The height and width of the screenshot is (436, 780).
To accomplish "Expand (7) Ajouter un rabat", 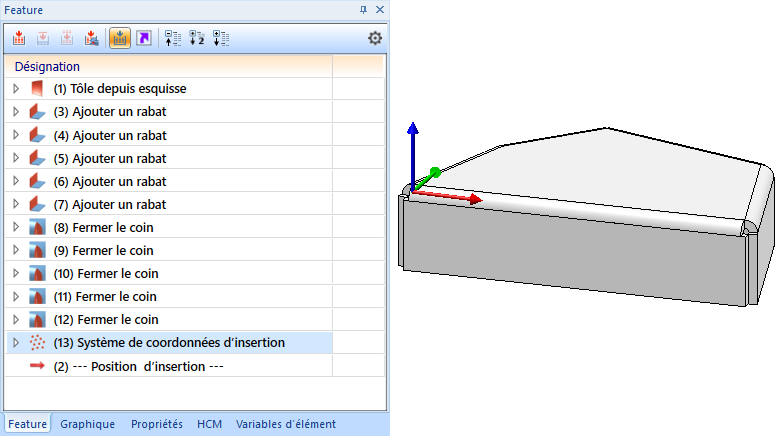I will click(16, 204).
